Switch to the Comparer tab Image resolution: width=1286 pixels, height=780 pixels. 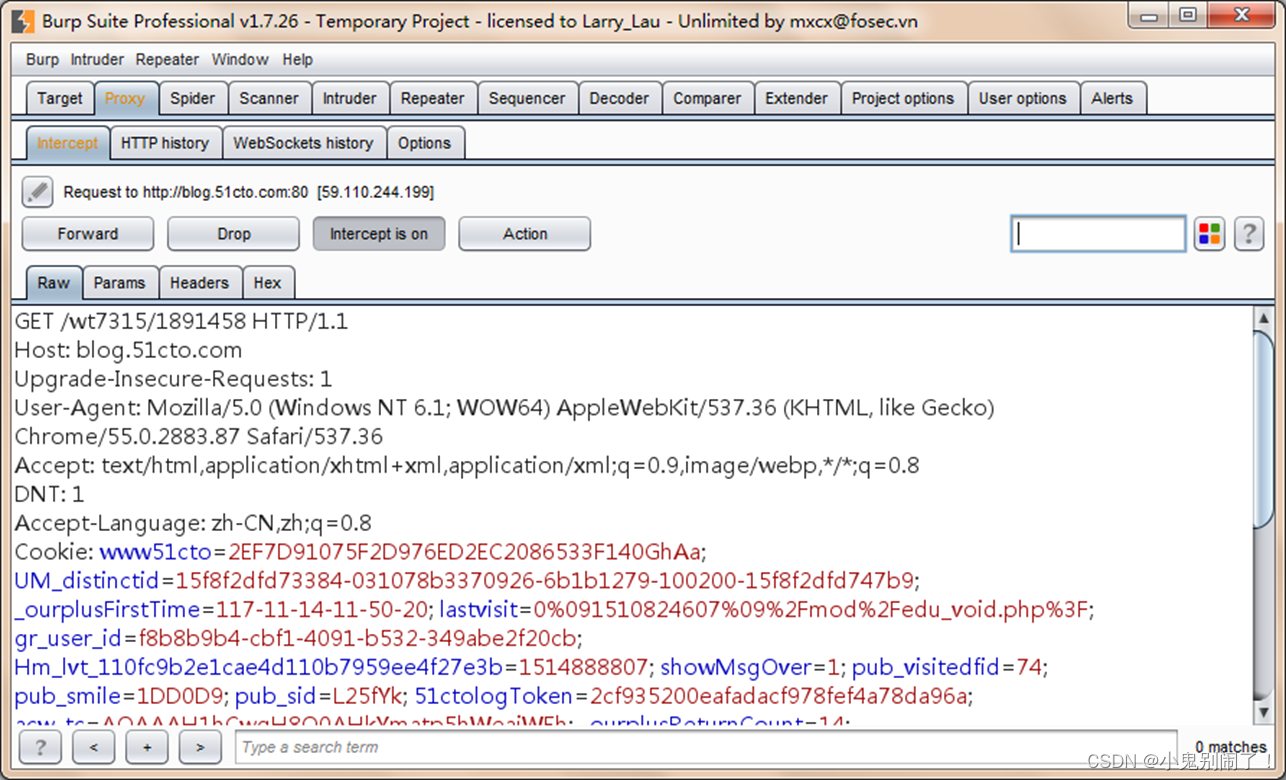[x=707, y=98]
